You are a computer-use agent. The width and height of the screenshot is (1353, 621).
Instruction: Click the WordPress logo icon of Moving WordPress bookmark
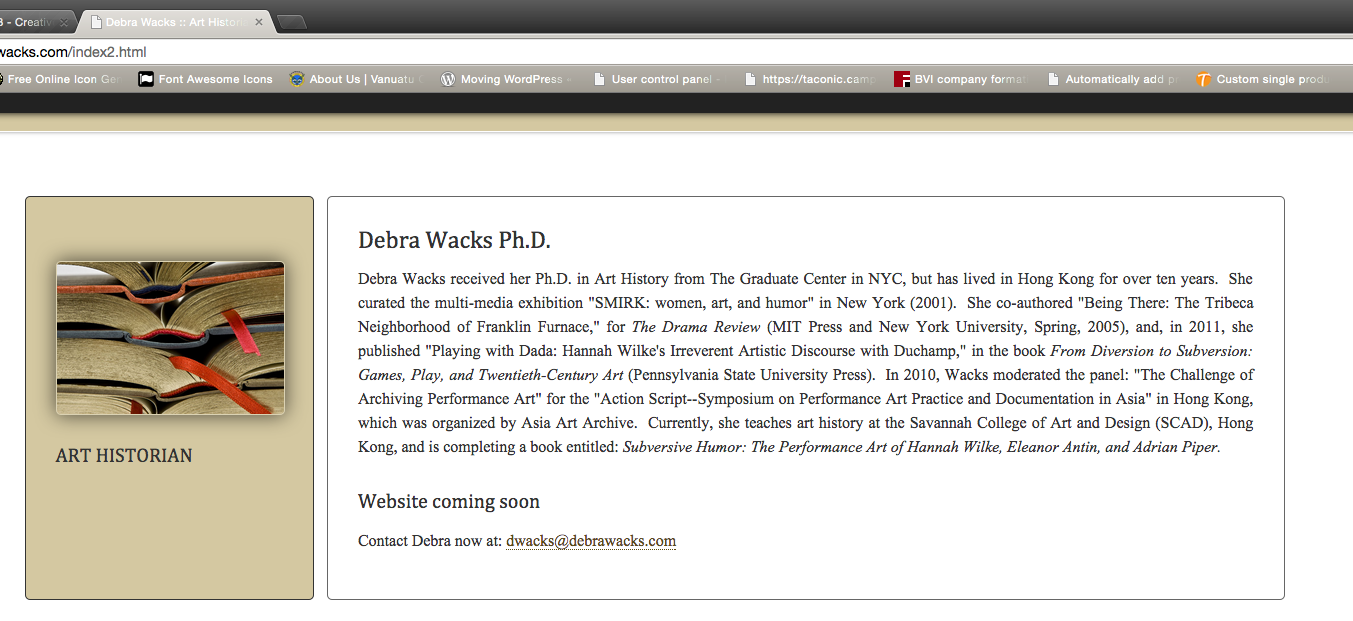pos(448,79)
